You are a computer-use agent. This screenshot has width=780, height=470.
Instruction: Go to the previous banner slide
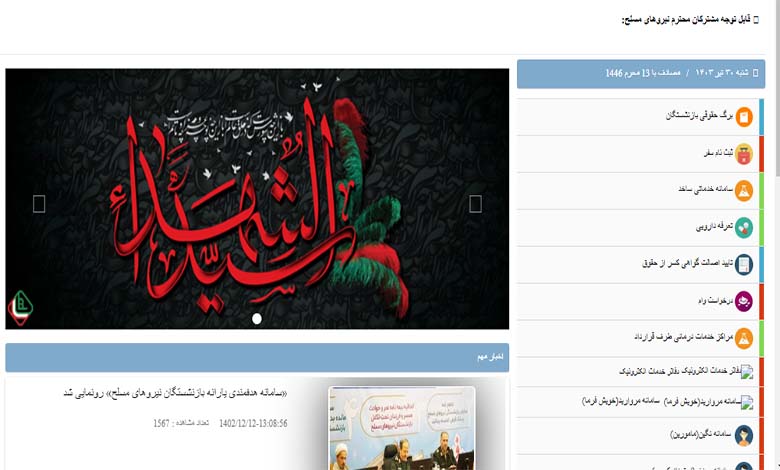pyautogui.click(x=39, y=204)
